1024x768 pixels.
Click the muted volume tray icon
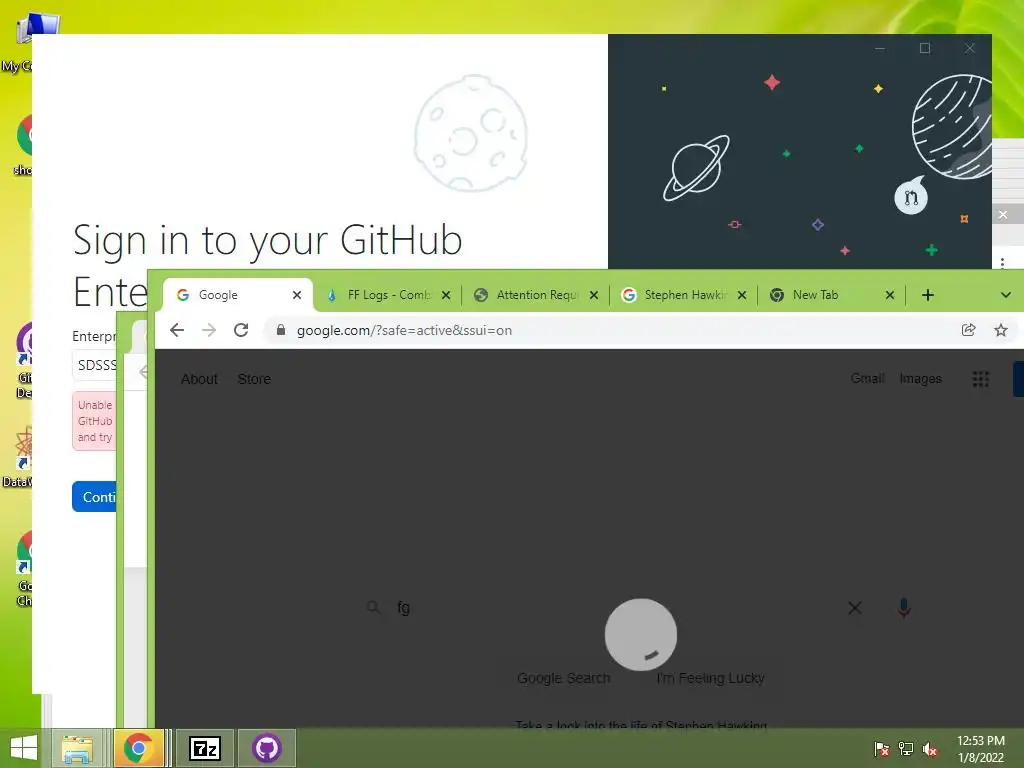point(930,749)
